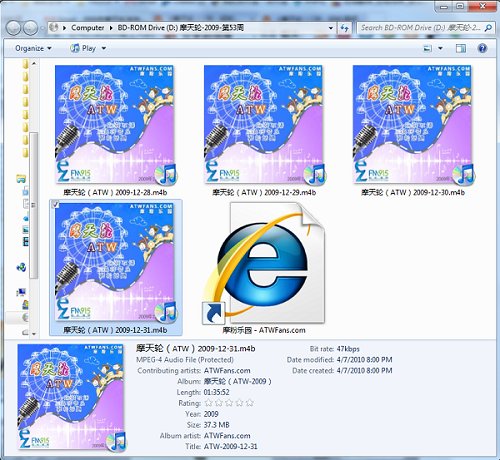Click the navigation pane scrollbar thumb

point(34,205)
